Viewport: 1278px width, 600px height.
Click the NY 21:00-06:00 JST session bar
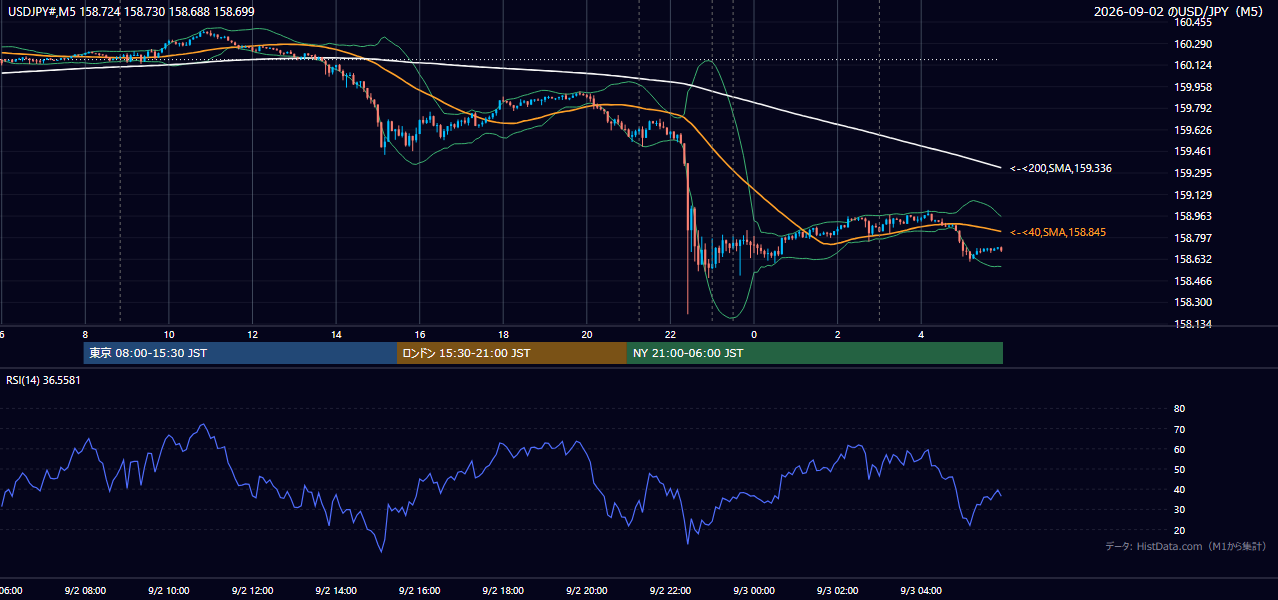(815, 353)
